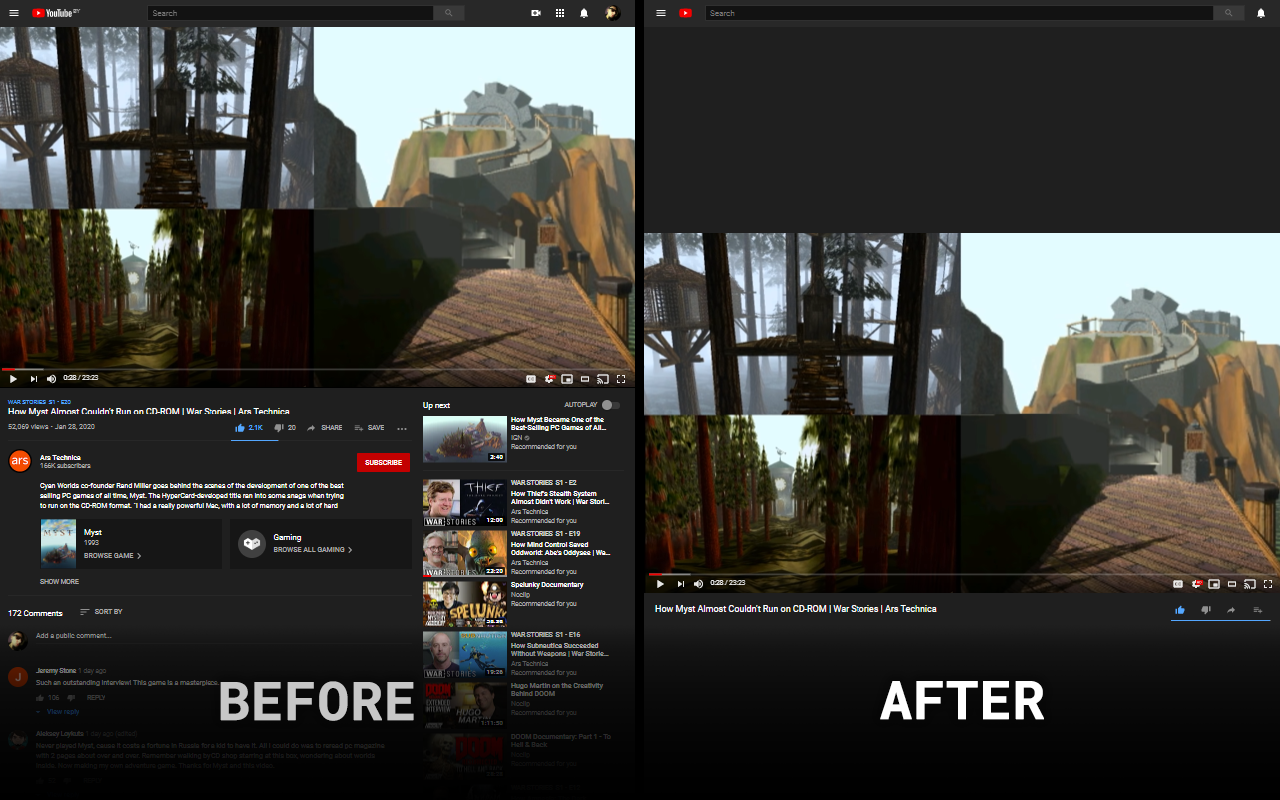Image resolution: width=1280 pixels, height=800 pixels.
Task: Click SAVE to add to playlist
Action: (369, 428)
